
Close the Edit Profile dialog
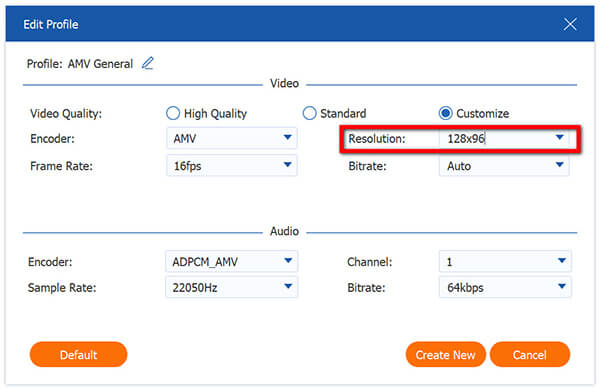pyautogui.click(x=570, y=24)
